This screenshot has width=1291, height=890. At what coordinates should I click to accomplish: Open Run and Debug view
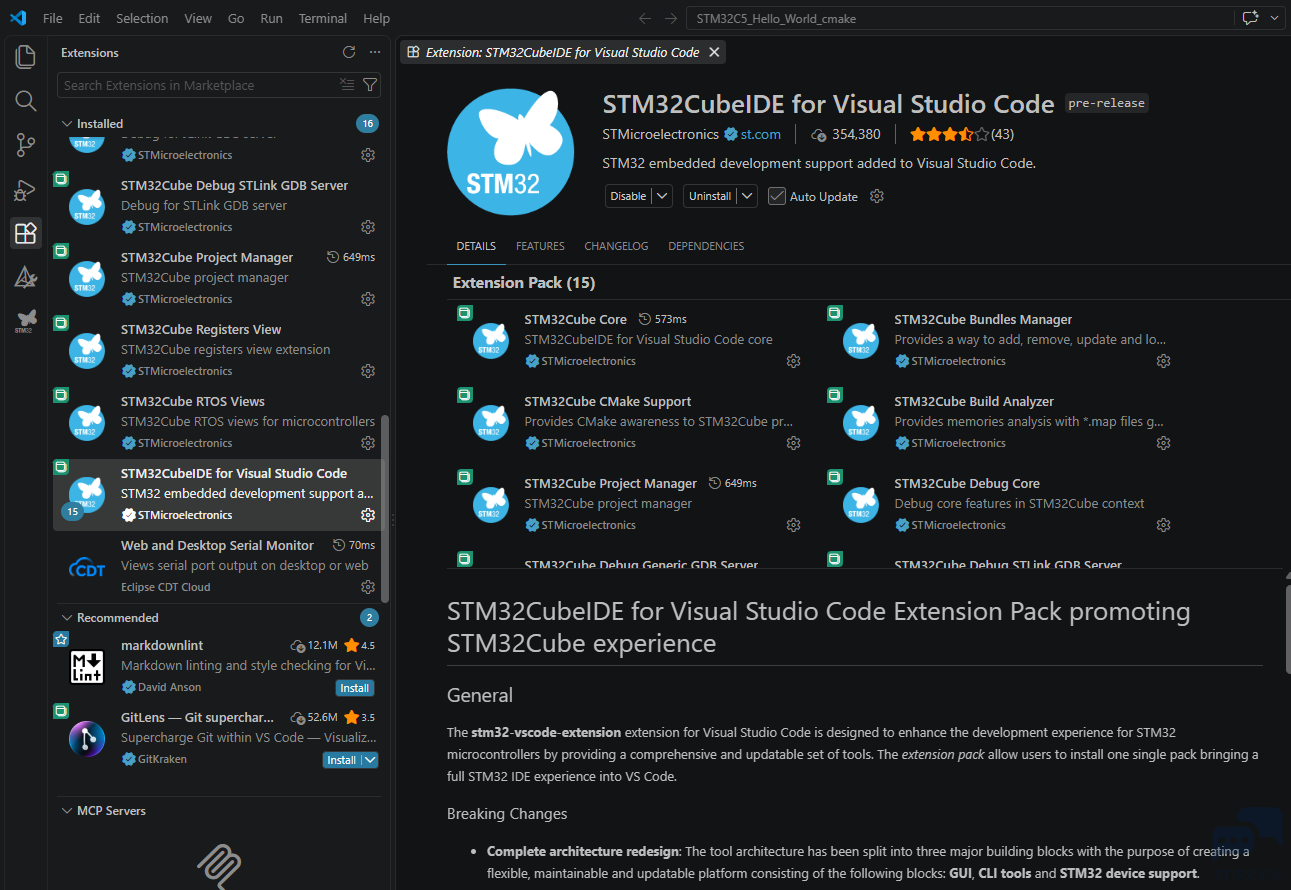[x=26, y=190]
